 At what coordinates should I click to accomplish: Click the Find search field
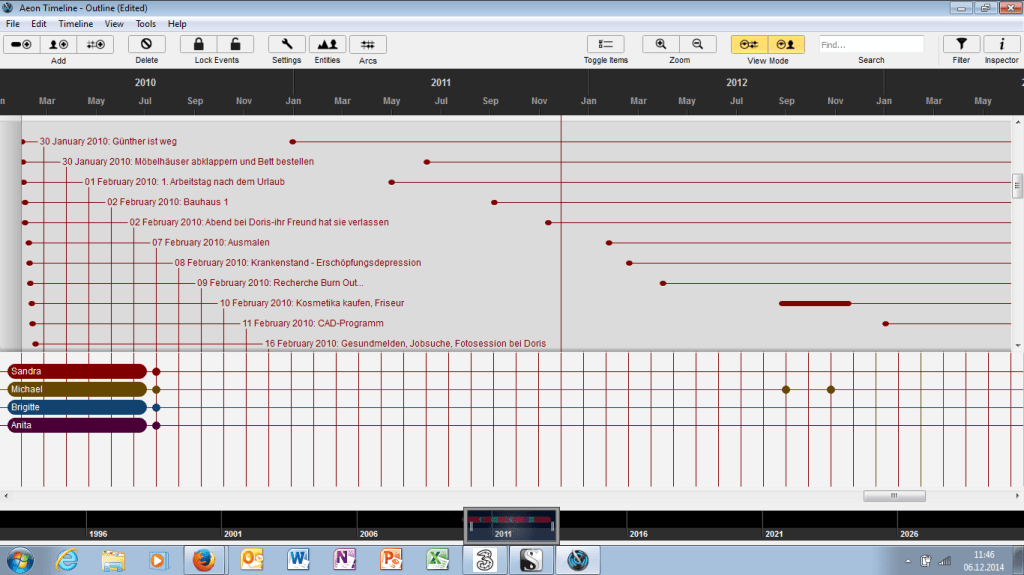tap(870, 44)
